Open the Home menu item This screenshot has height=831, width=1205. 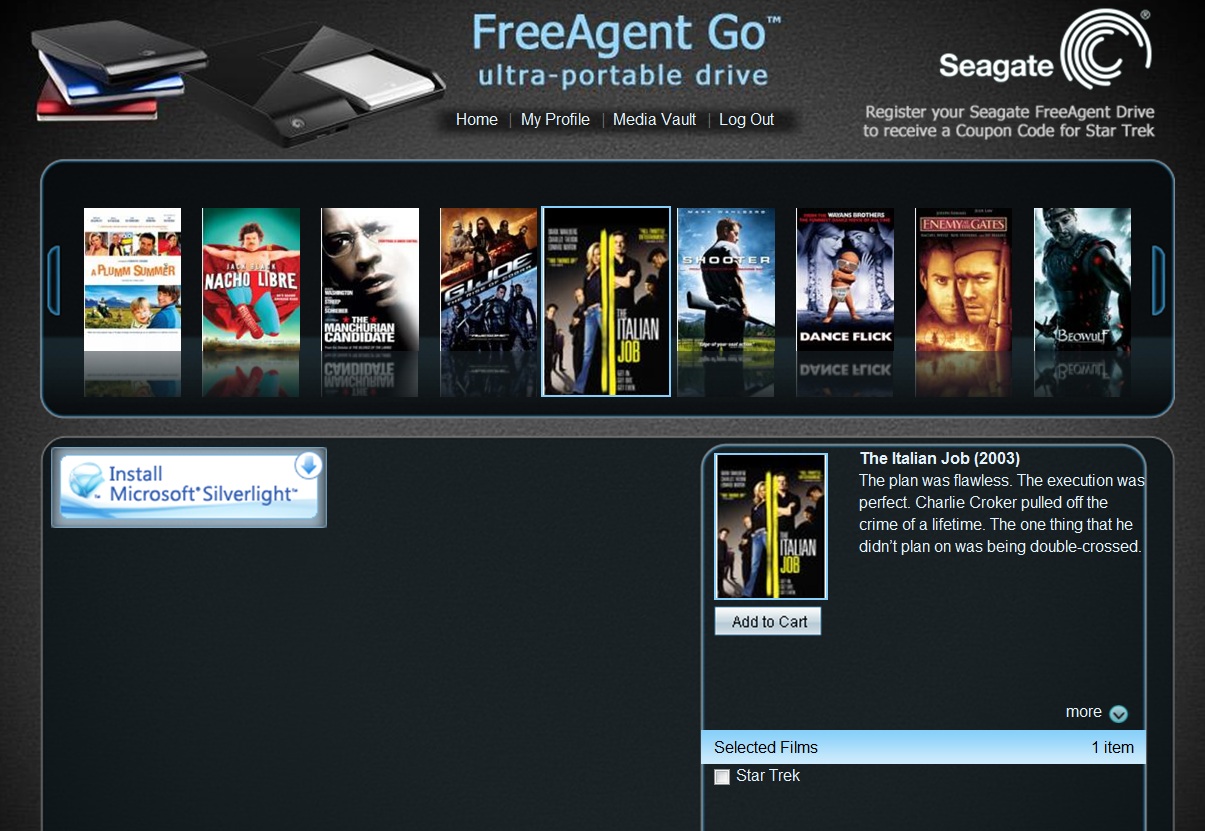[477, 119]
